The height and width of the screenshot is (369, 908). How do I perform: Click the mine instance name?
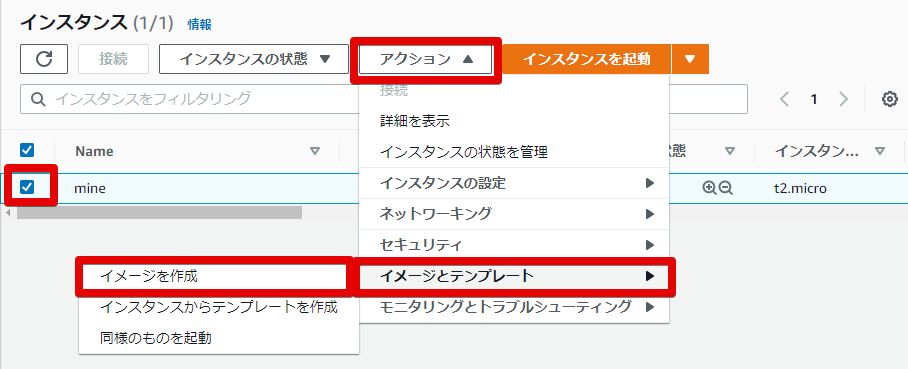tap(90, 188)
